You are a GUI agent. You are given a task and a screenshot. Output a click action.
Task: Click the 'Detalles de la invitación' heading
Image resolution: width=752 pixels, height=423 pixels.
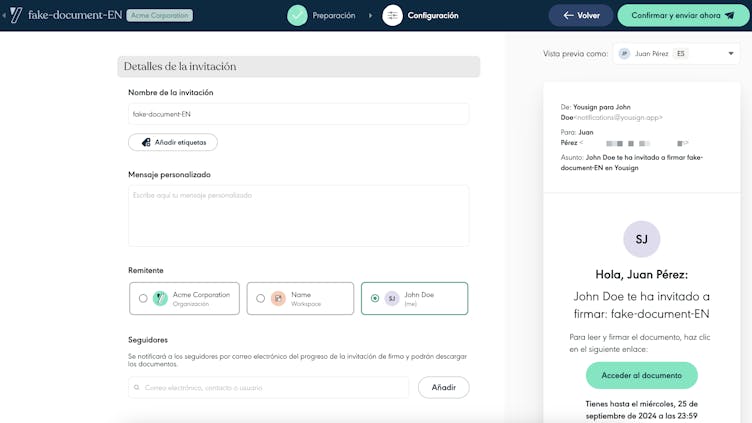tap(180, 67)
